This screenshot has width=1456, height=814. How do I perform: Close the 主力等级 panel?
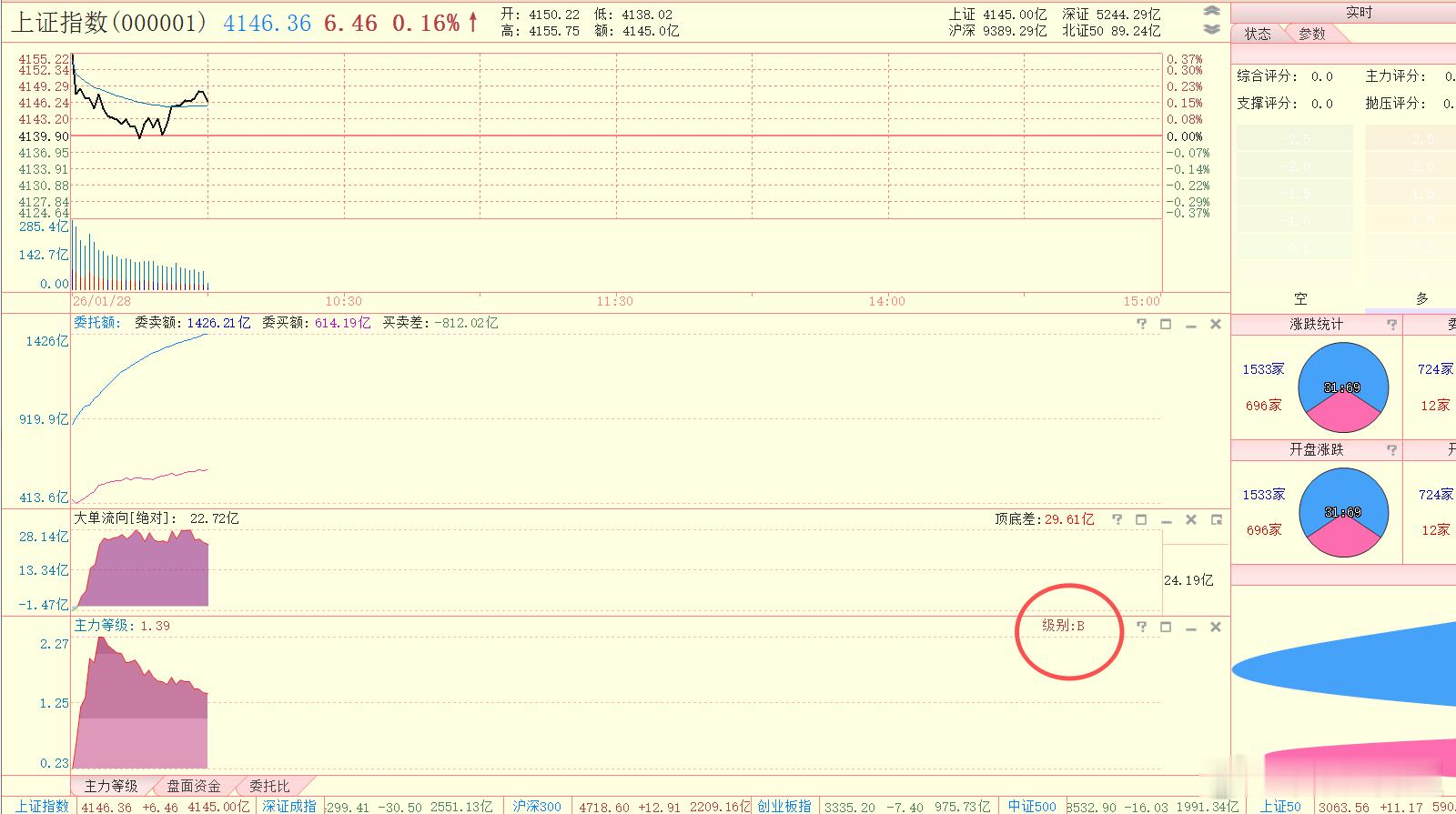point(1215,627)
